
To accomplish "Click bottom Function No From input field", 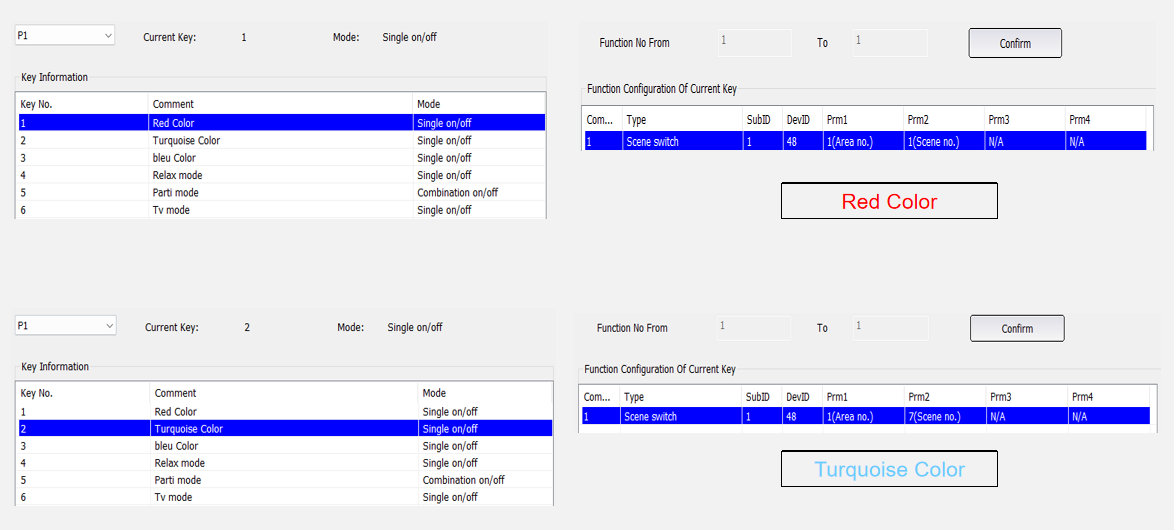I will (x=753, y=328).
